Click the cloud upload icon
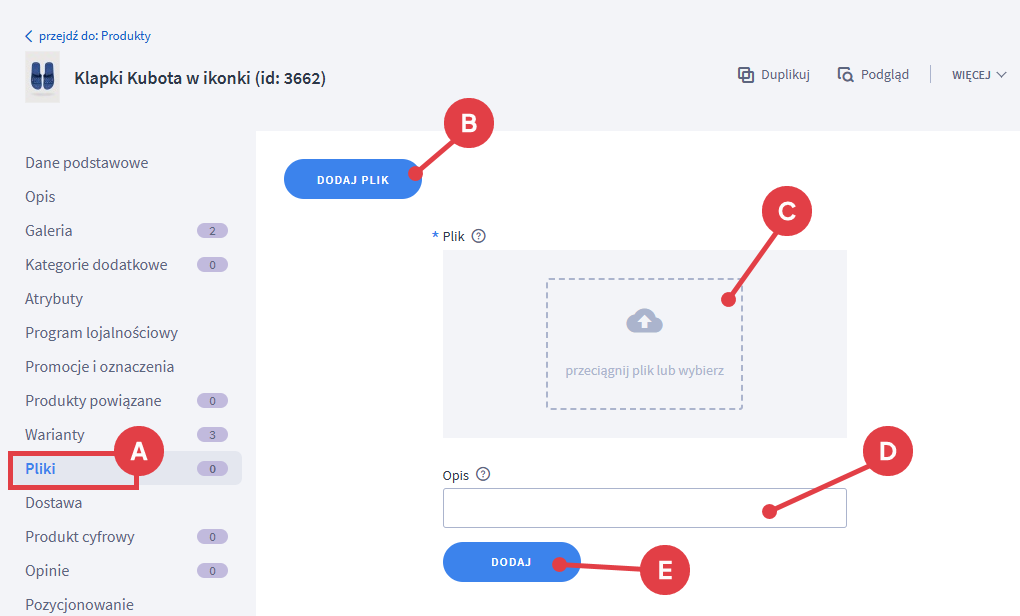1020x616 pixels. click(x=644, y=321)
